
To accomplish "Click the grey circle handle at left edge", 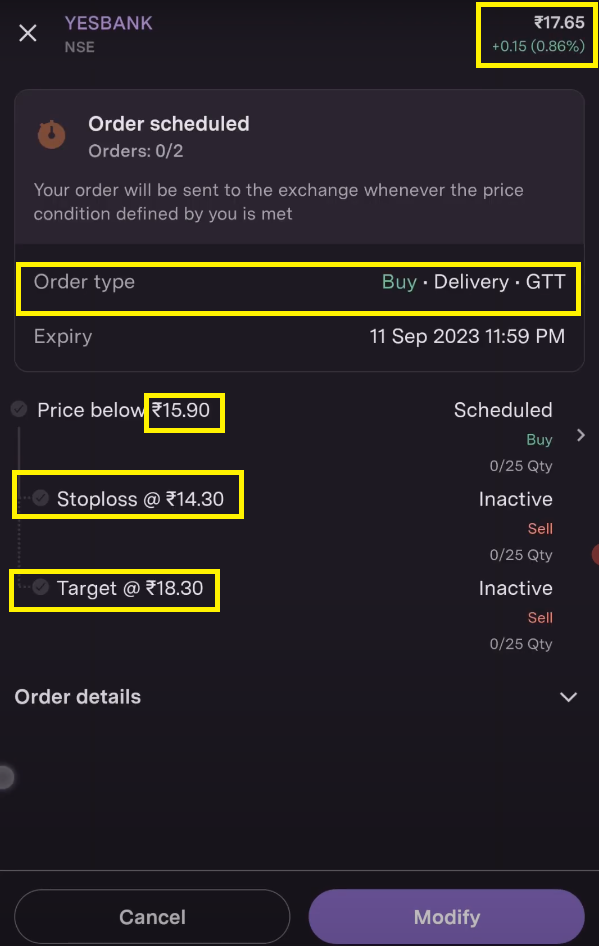I will 7,777.
